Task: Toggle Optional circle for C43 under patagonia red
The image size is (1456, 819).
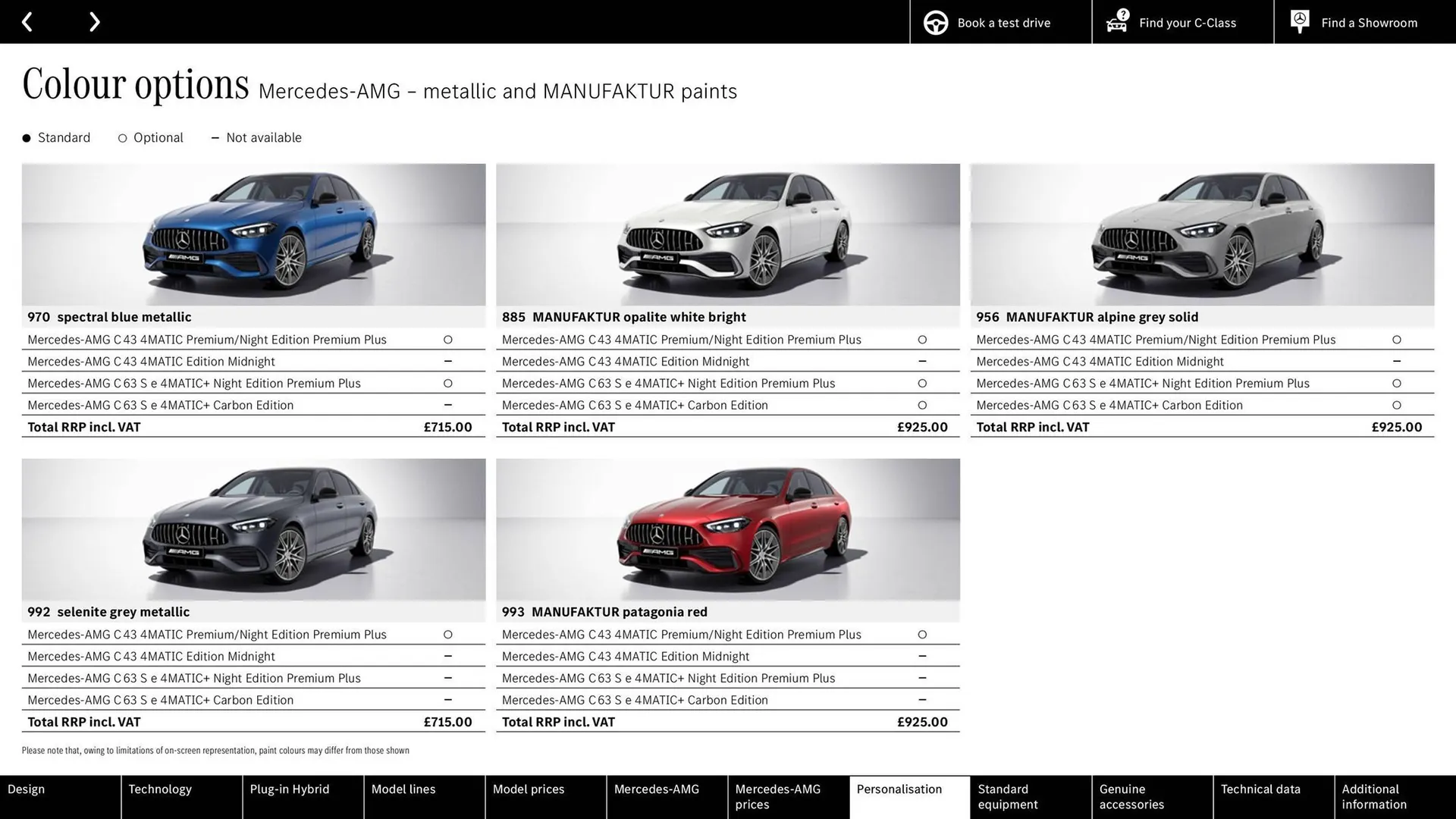Action: [923, 634]
